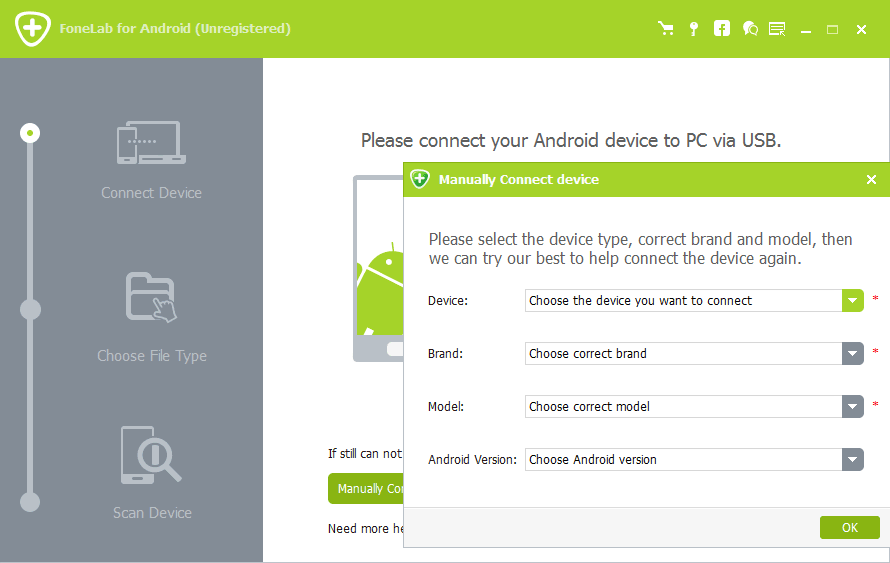Click the Connect Device label

click(151, 193)
